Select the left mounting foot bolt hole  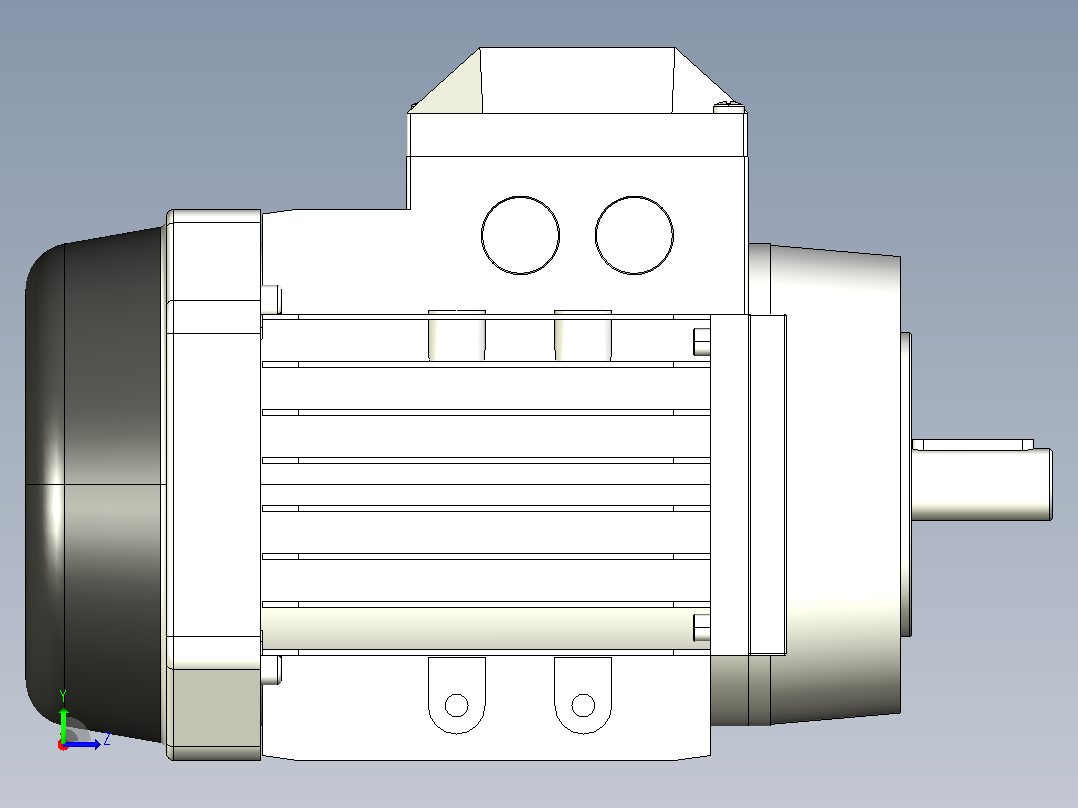[x=456, y=705]
